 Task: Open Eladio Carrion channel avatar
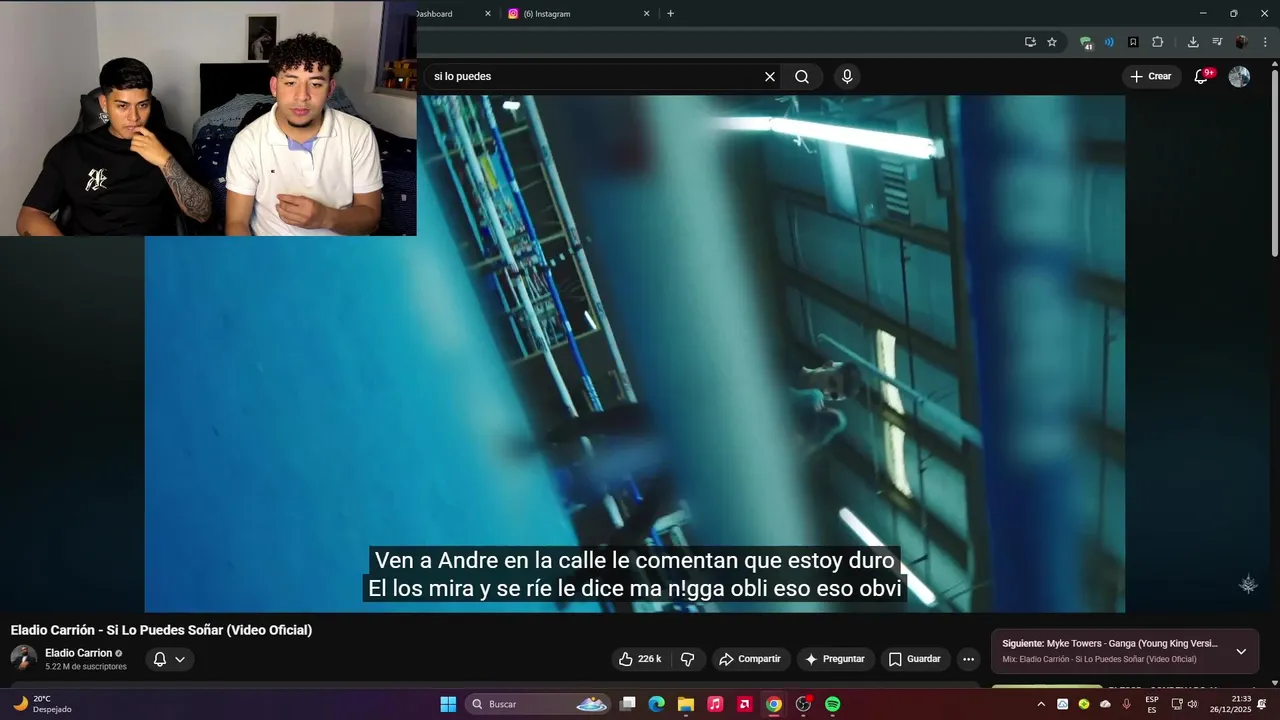point(23,658)
